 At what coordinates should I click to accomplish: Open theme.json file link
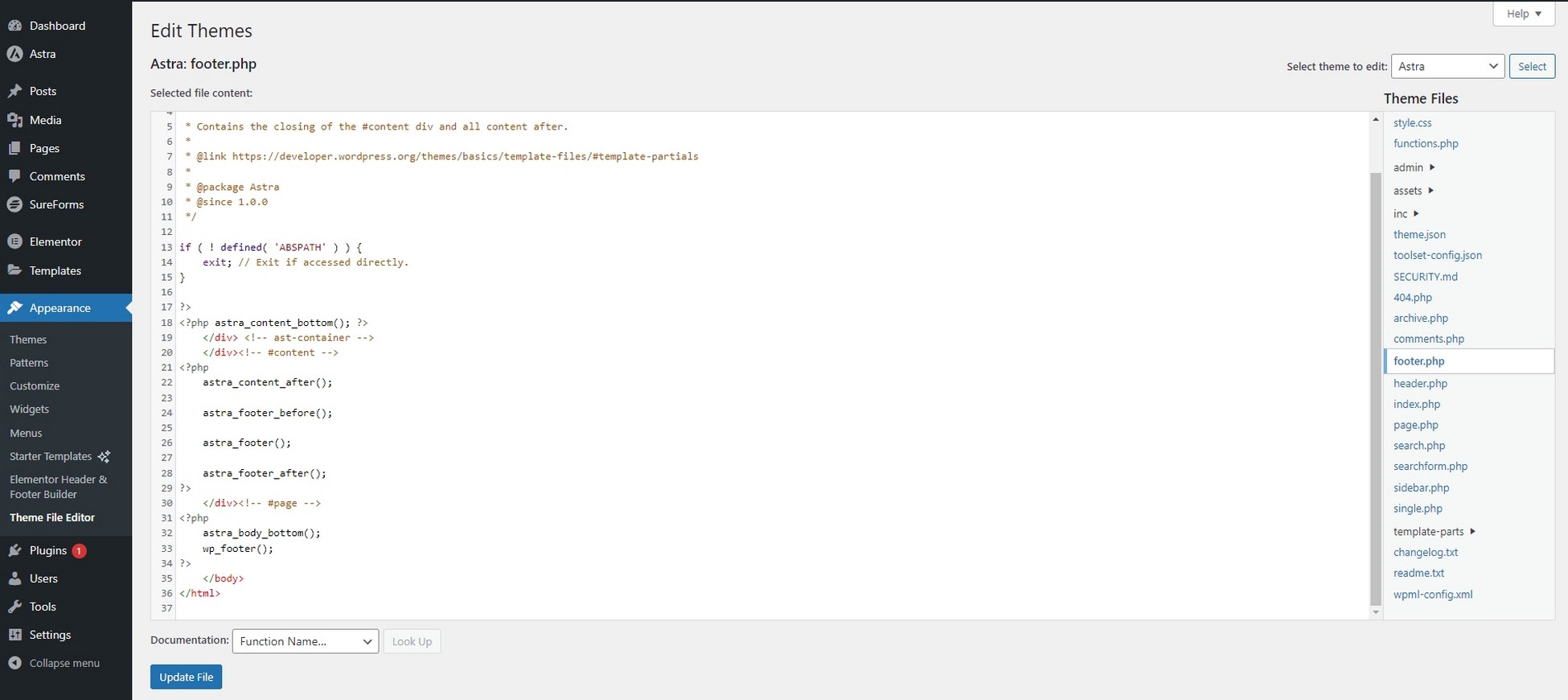[1419, 234]
